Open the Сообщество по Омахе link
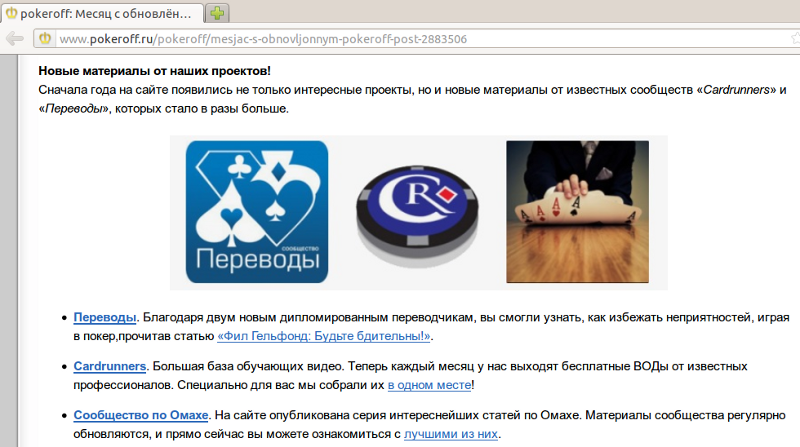Image resolution: width=800 pixels, height=447 pixels. pos(141,415)
